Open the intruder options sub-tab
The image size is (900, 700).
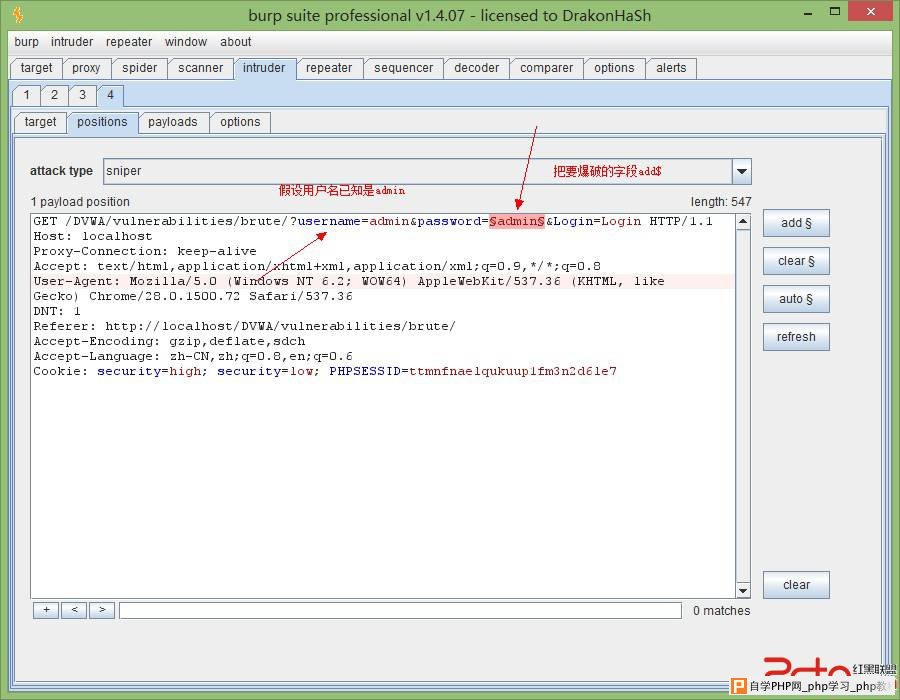coord(240,122)
